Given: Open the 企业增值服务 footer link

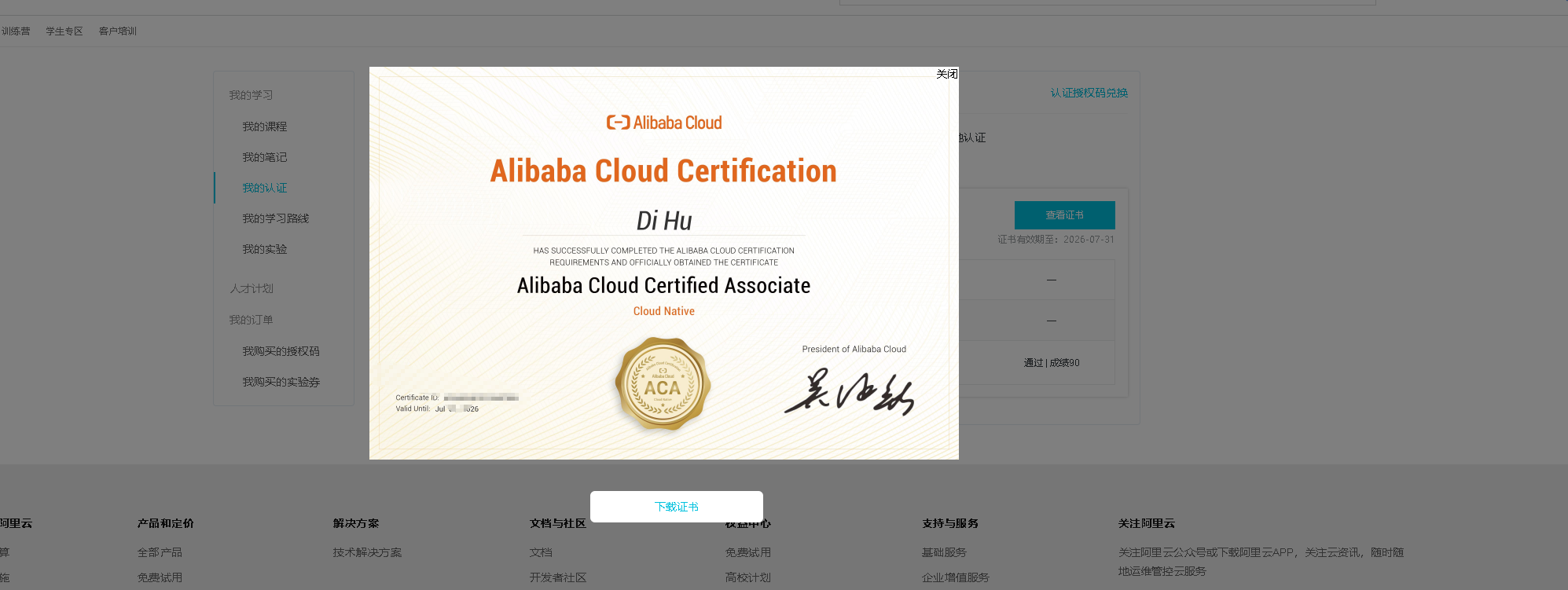Looking at the screenshot, I should point(956,577).
